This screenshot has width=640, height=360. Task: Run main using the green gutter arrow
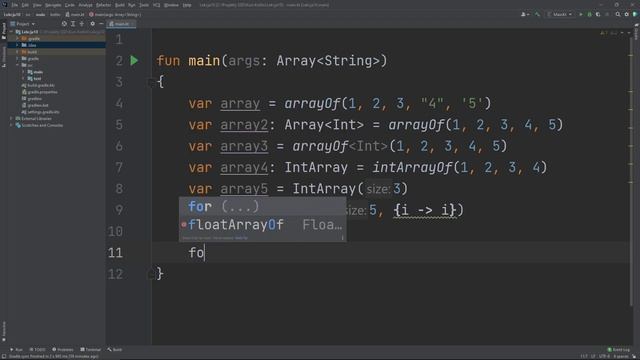(x=134, y=61)
